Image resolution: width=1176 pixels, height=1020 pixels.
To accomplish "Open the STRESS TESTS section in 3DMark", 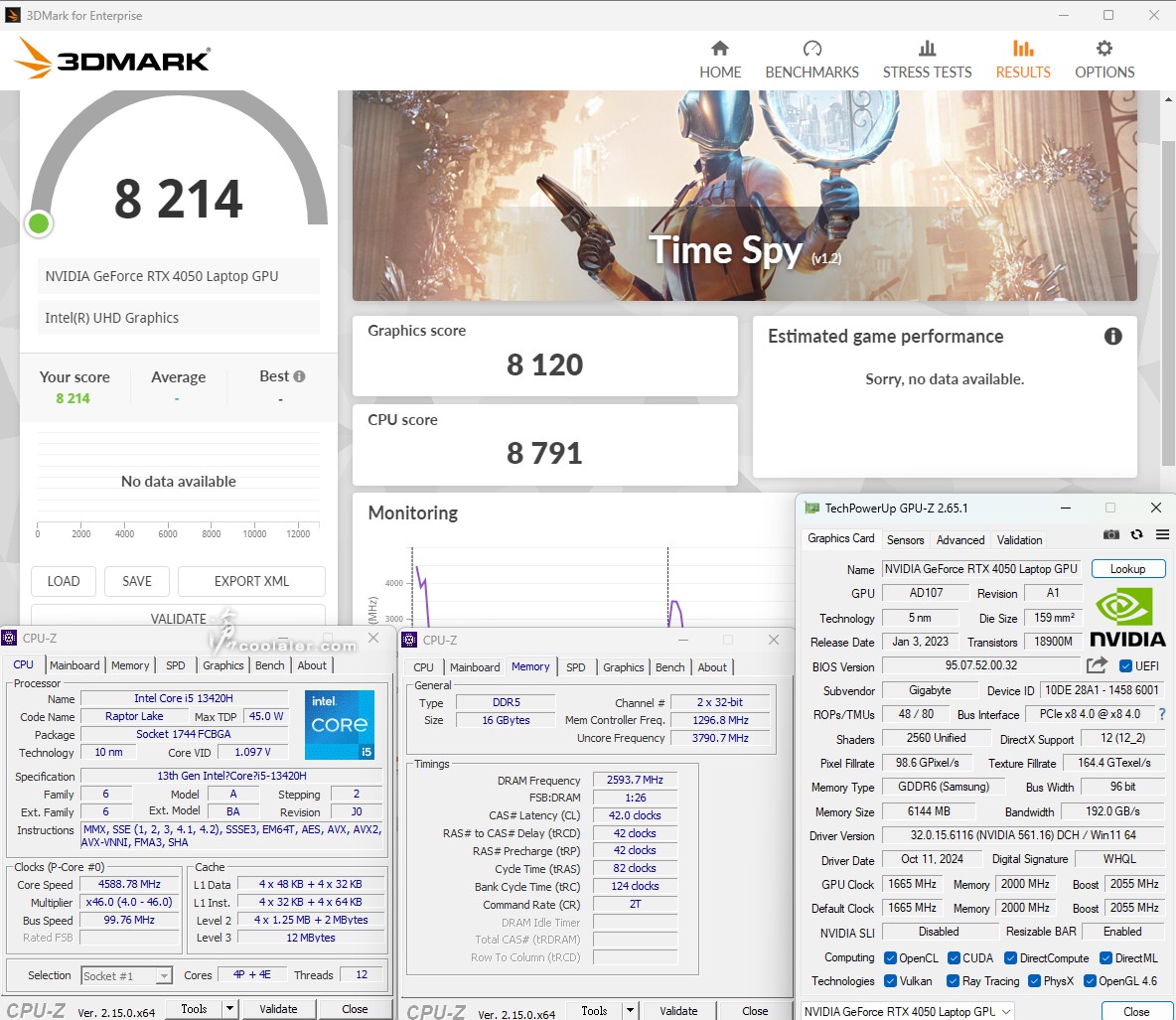I will 927,60.
